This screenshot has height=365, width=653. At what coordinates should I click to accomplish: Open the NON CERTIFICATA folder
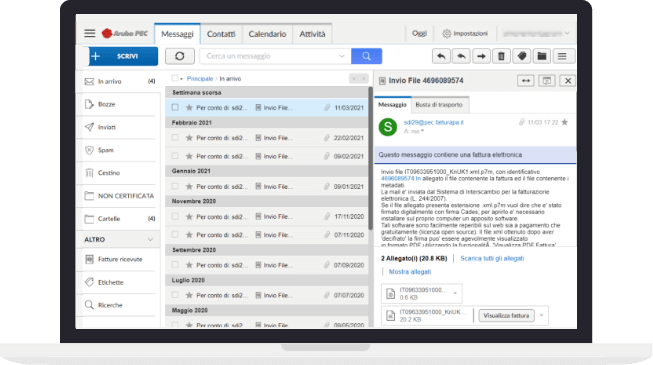[120, 196]
